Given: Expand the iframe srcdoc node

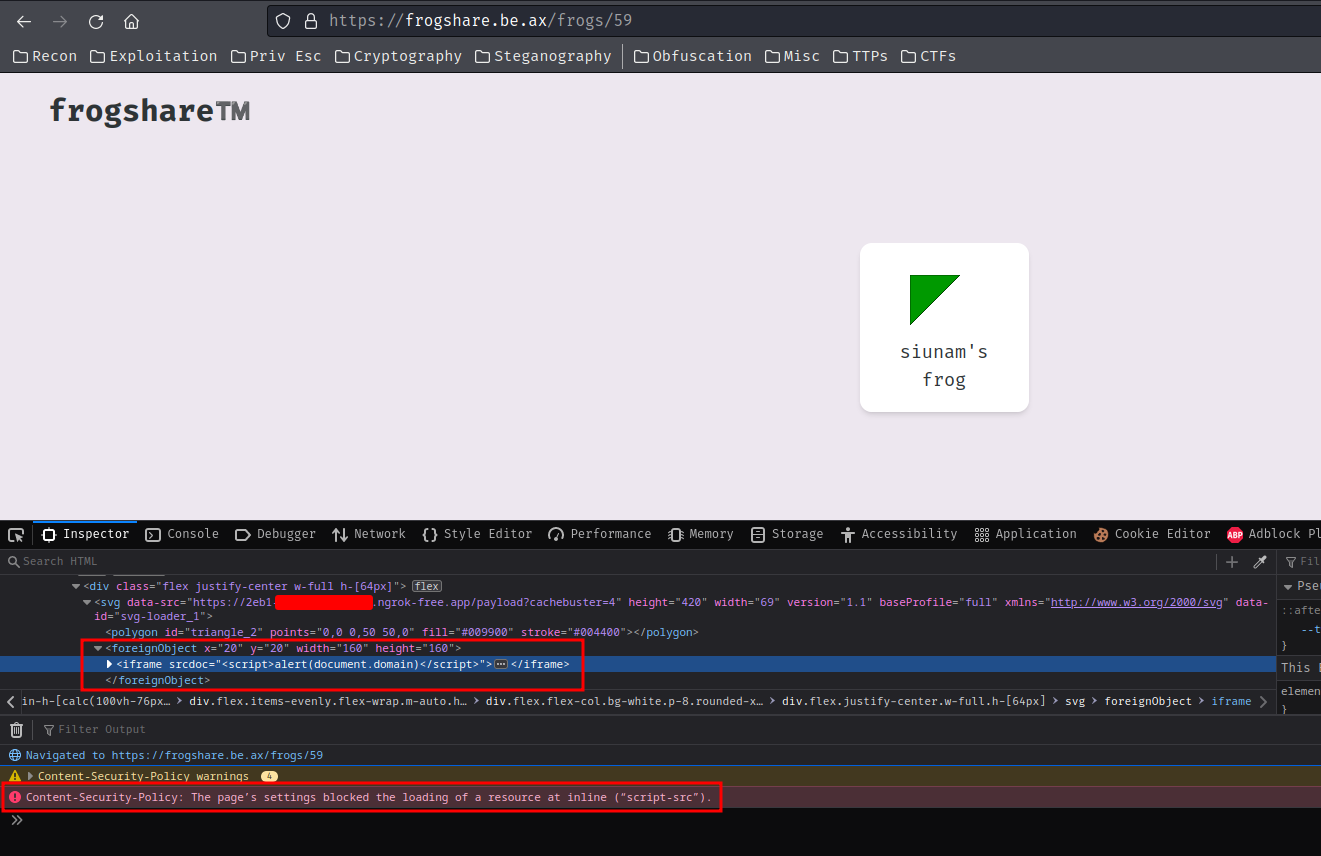Looking at the screenshot, I should coord(109,664).
